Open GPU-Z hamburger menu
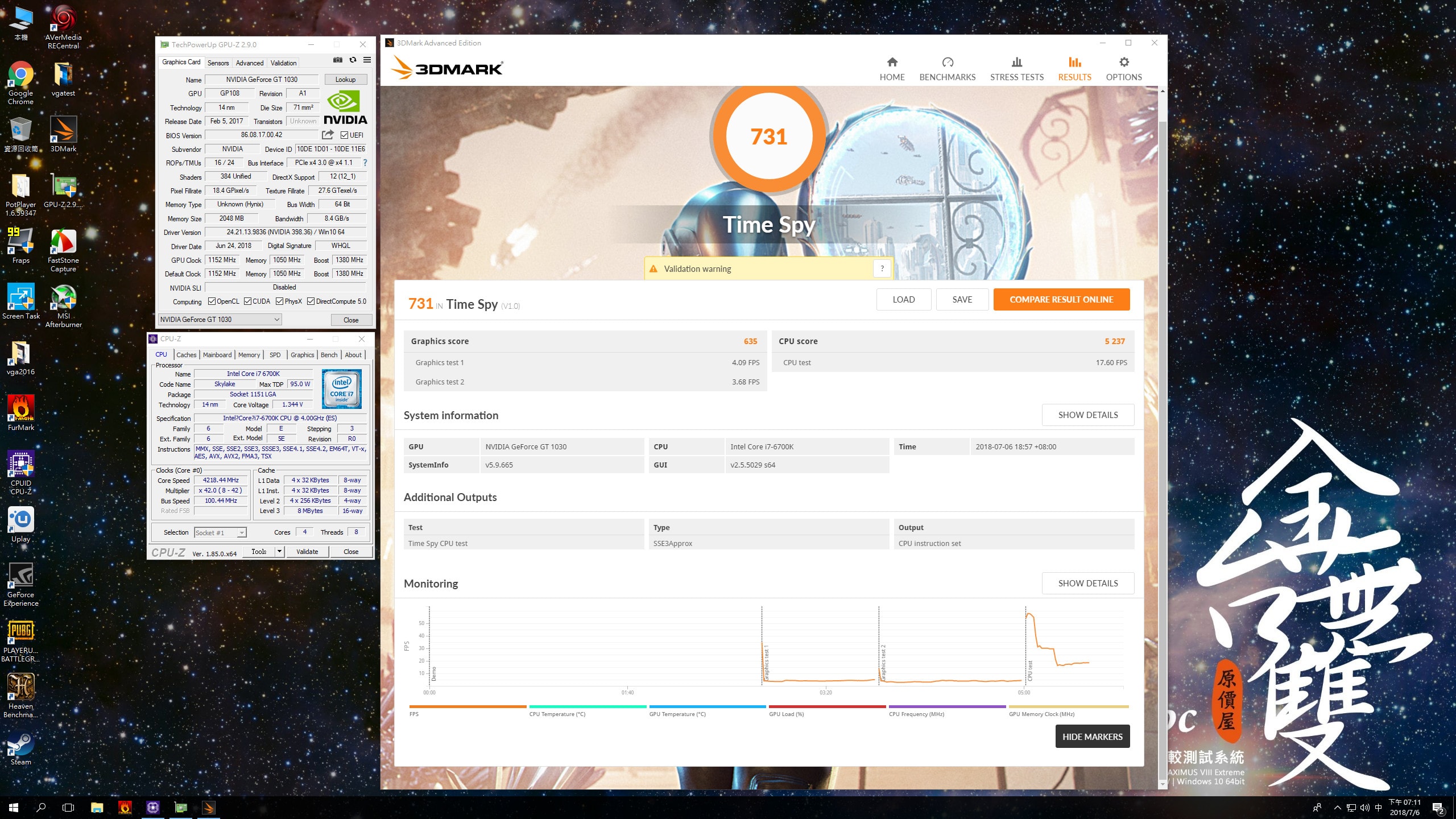 (x=367, y=60)
